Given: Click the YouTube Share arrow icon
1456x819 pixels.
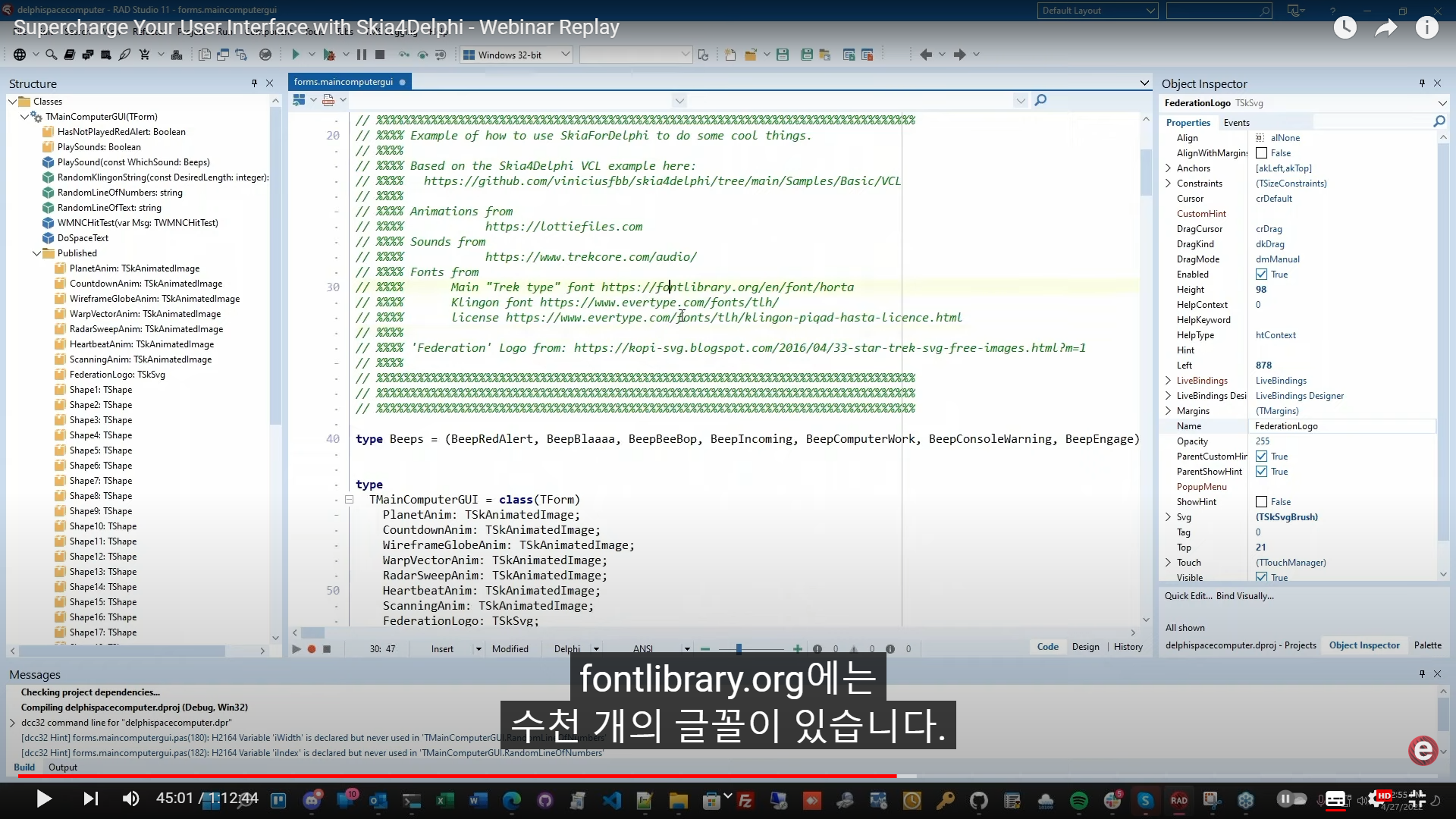Looking at the screenshot, I should 1386,28.
